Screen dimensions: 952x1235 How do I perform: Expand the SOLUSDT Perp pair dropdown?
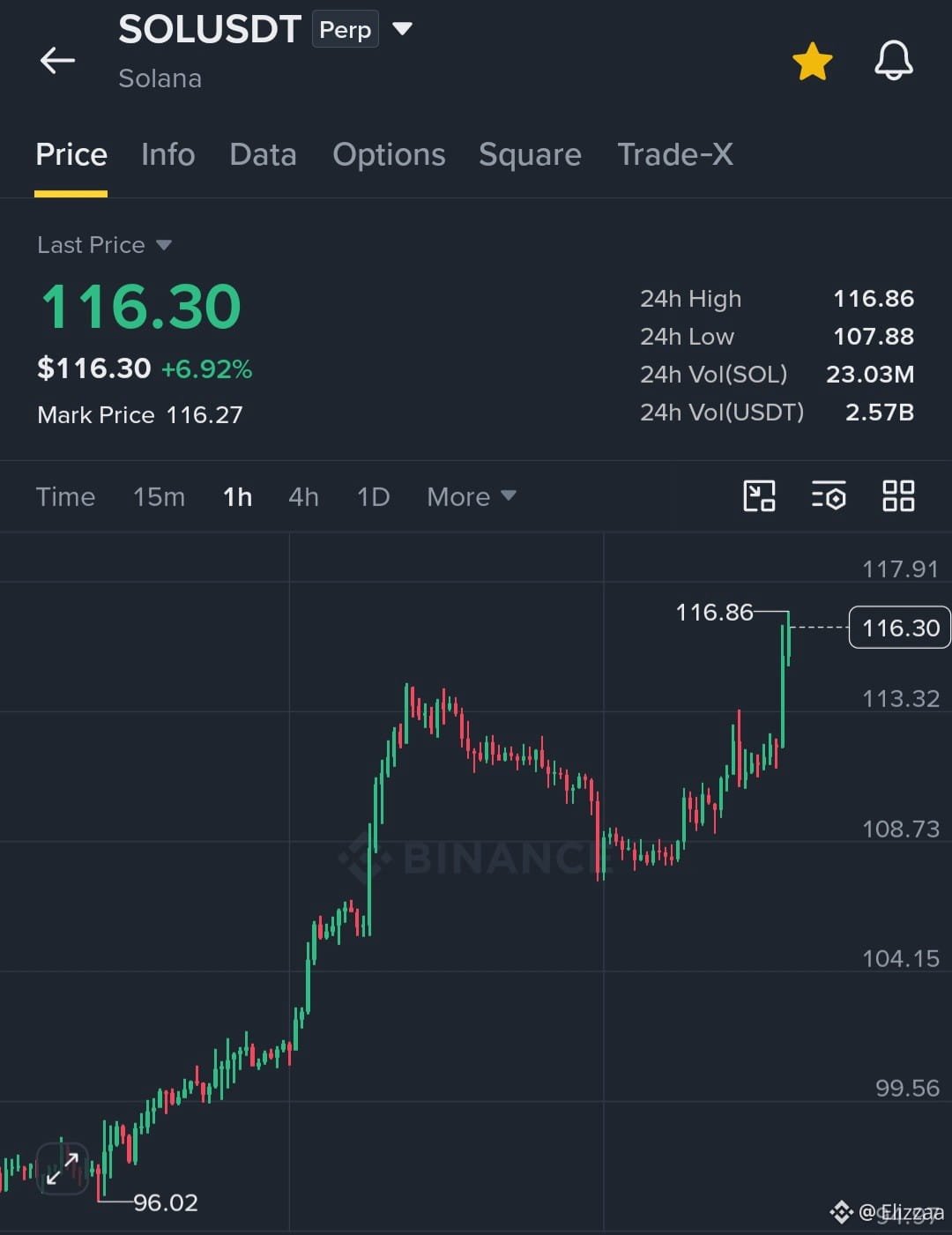coord(402,29)
